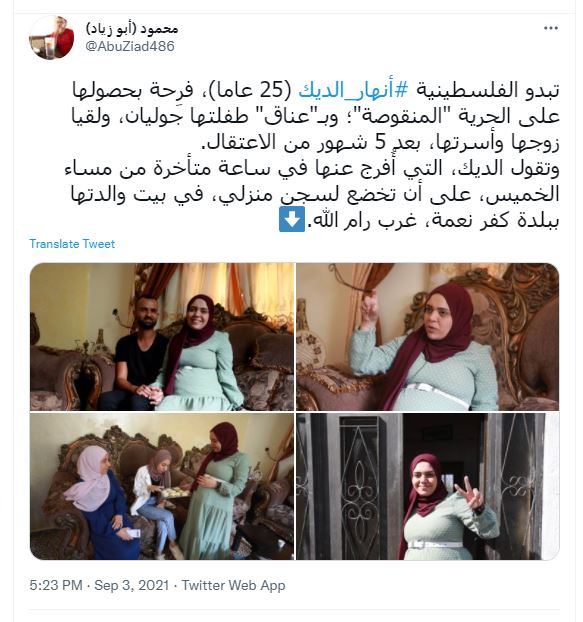Open the three-dot more options menu

(x=550, y=28)
